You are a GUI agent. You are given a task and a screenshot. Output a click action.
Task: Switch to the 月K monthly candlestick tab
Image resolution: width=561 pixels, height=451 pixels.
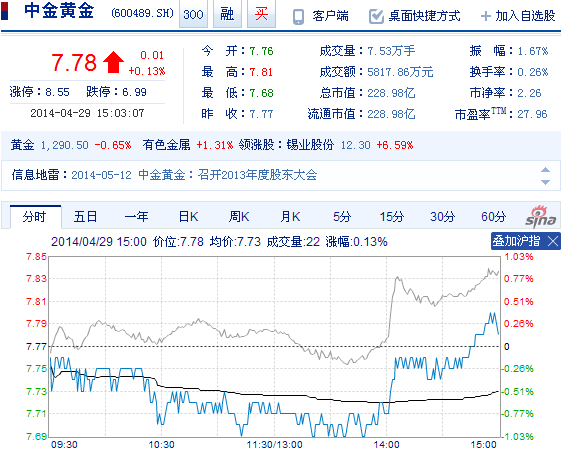pyautogui.click(x=290, y=217)
